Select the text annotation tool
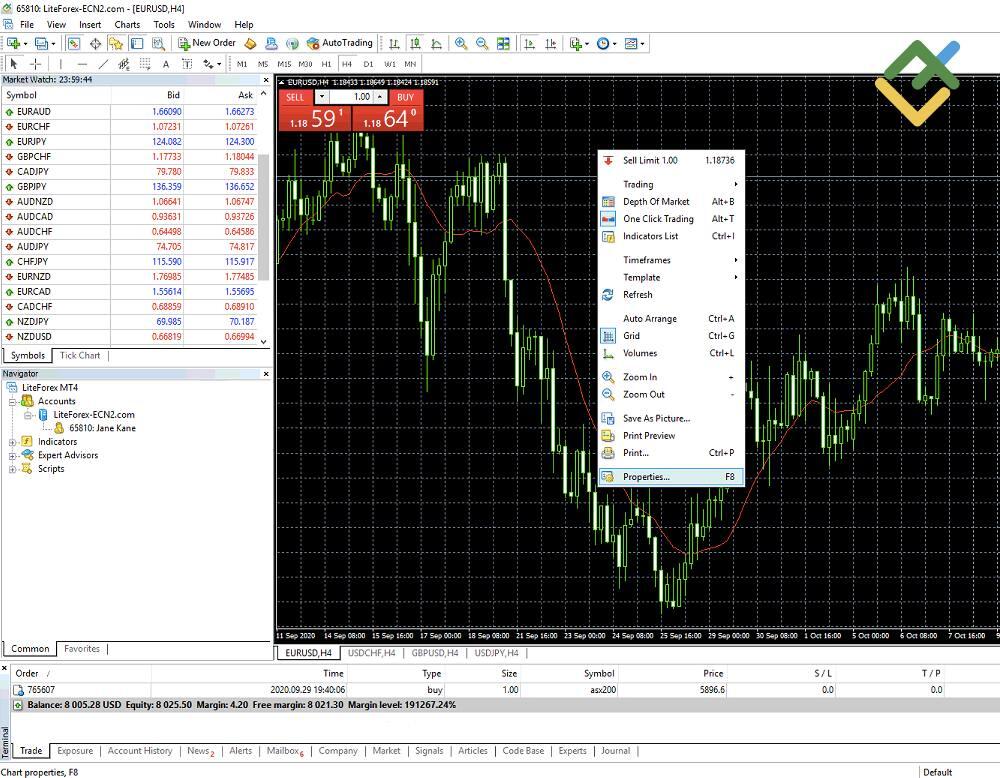 tap(166, 64)
